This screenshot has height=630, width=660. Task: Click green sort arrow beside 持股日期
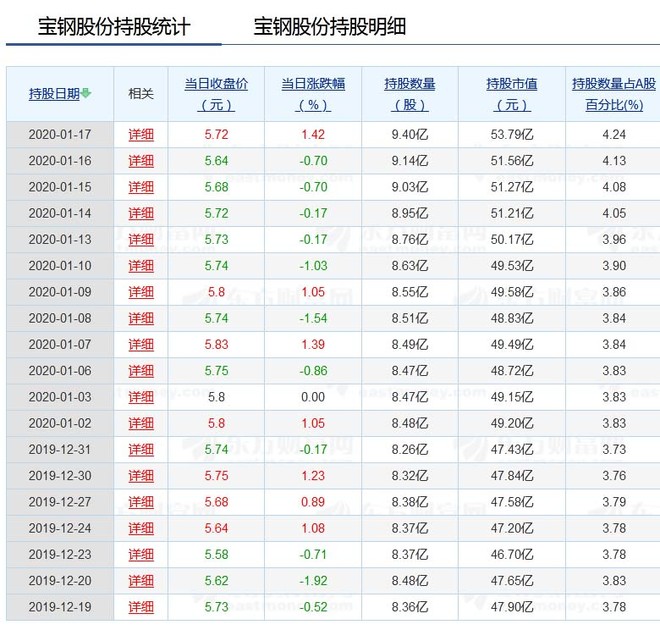tap(86, 93)
